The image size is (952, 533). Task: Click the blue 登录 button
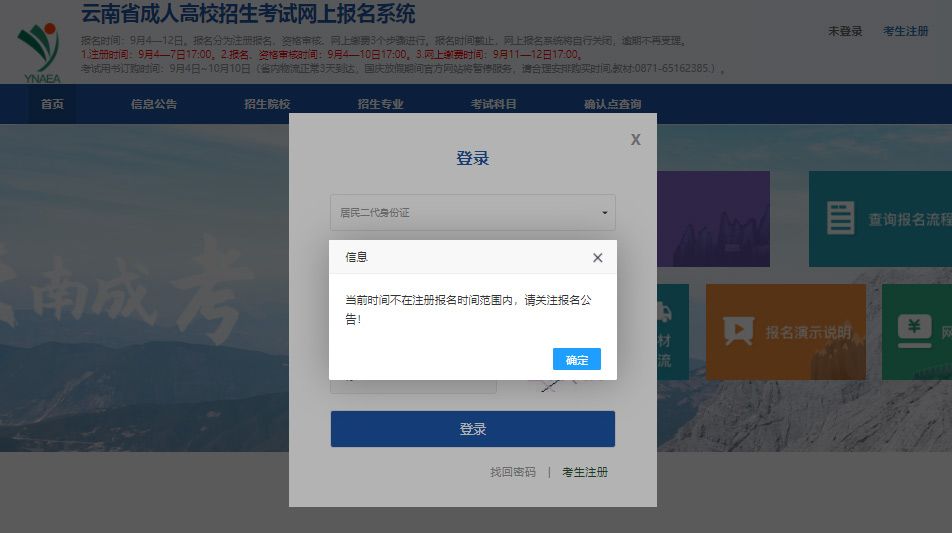(x=472, y=429)
